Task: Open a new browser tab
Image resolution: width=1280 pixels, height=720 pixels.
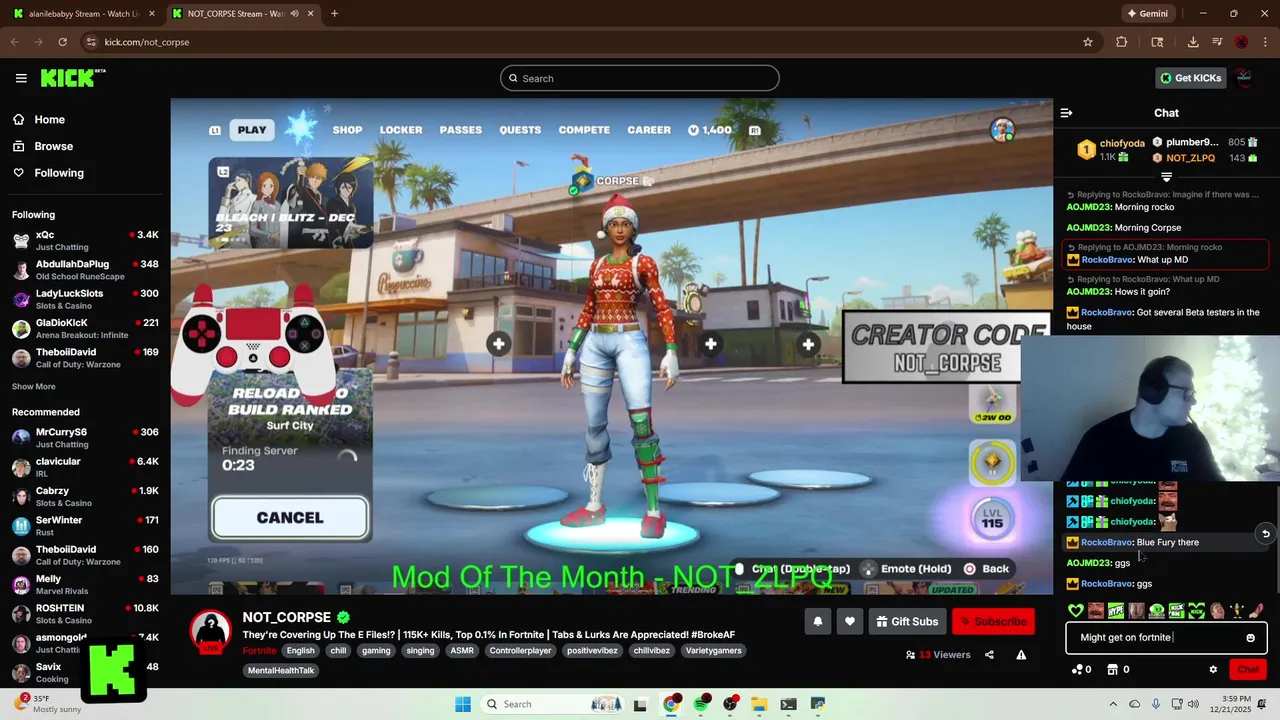Action: tap(334, 14)
